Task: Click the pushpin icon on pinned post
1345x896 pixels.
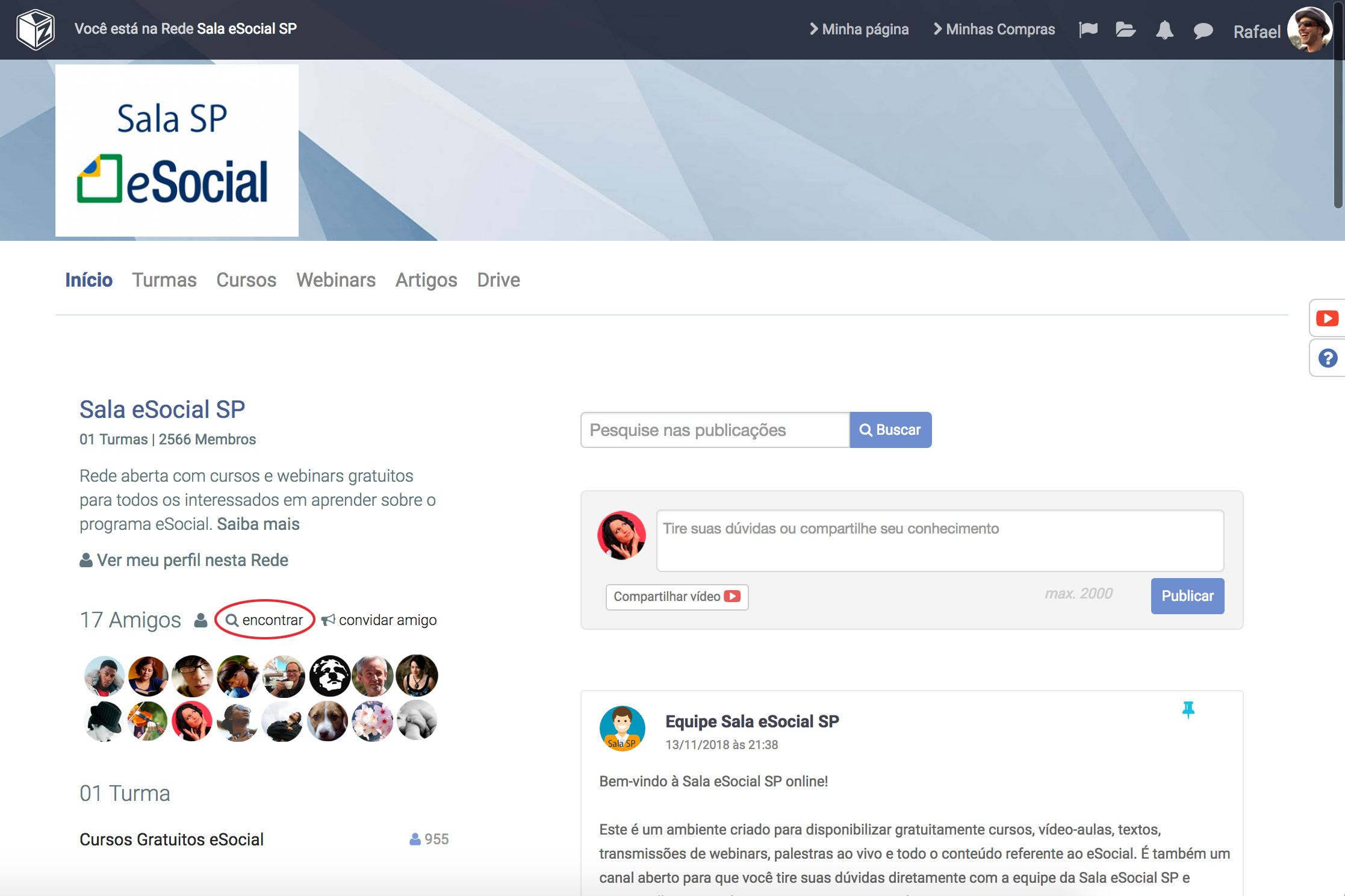Action: (x=1188, y=710)
